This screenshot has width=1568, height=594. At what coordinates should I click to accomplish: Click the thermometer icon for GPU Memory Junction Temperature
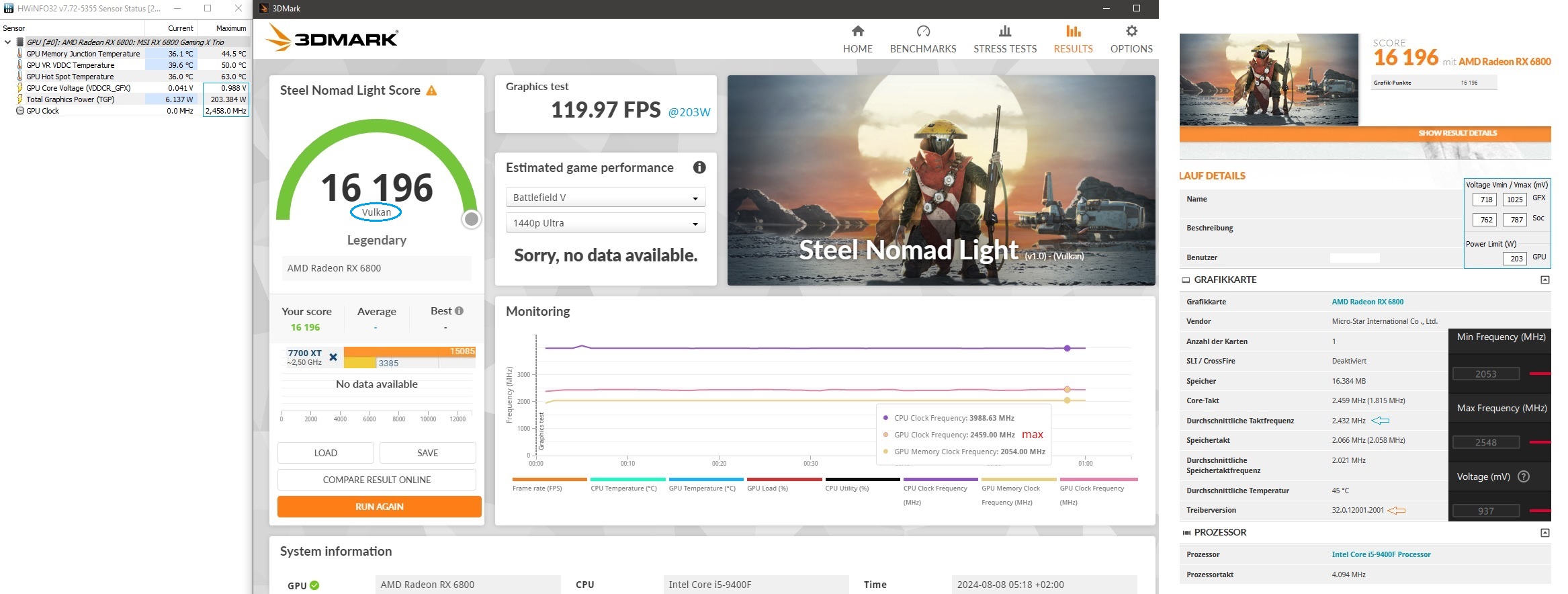(x=19, y=53)
